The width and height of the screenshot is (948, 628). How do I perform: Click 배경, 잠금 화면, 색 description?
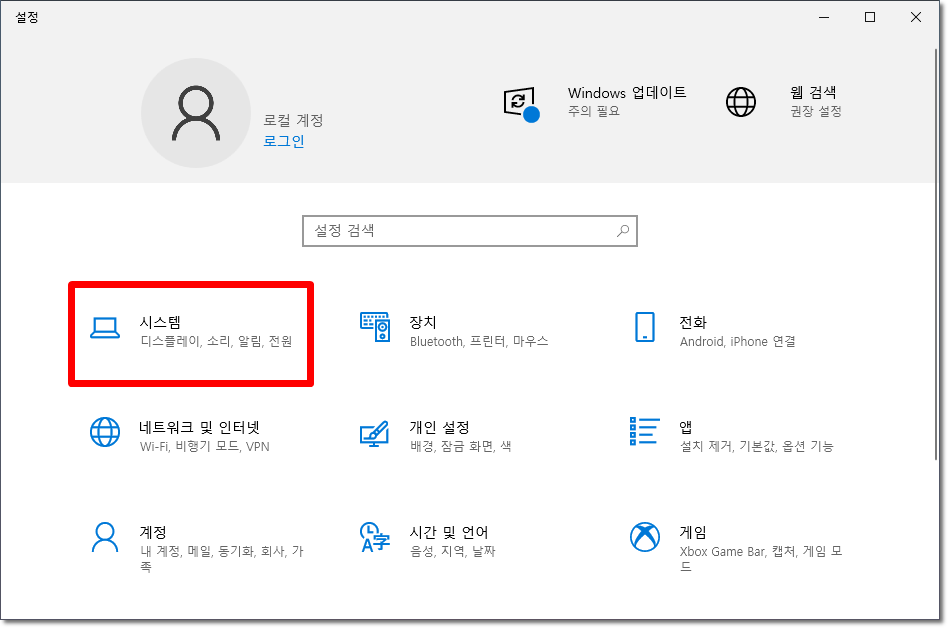click(x=461, y=447)
